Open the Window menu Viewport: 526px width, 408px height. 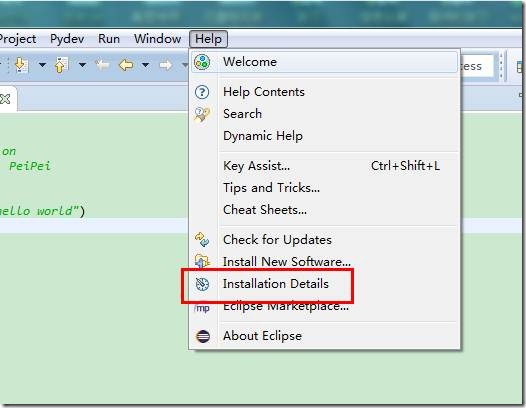click(157, 39)
